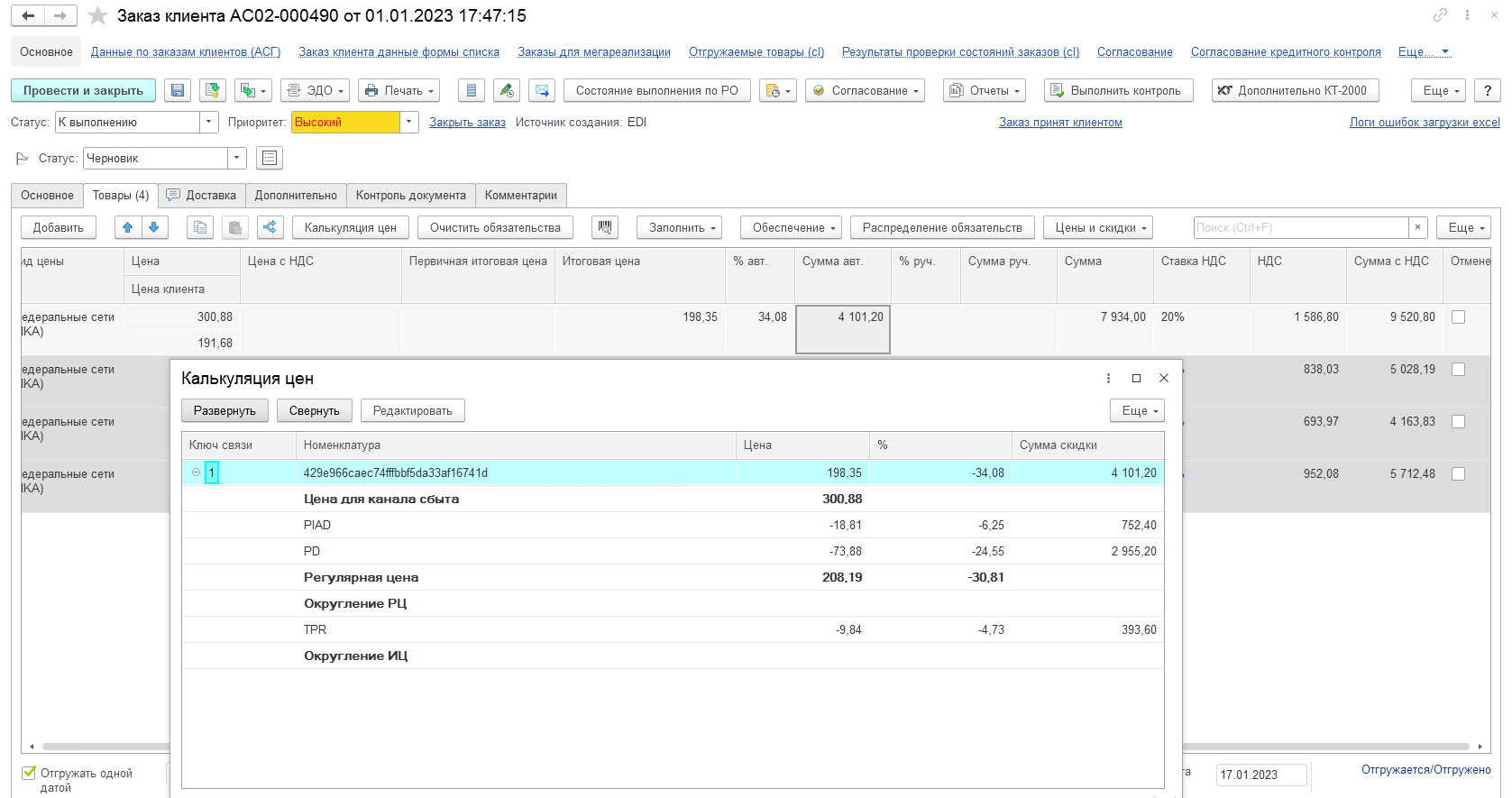Open the Согласование кредитного контроля navigation link

[1286, 51]
